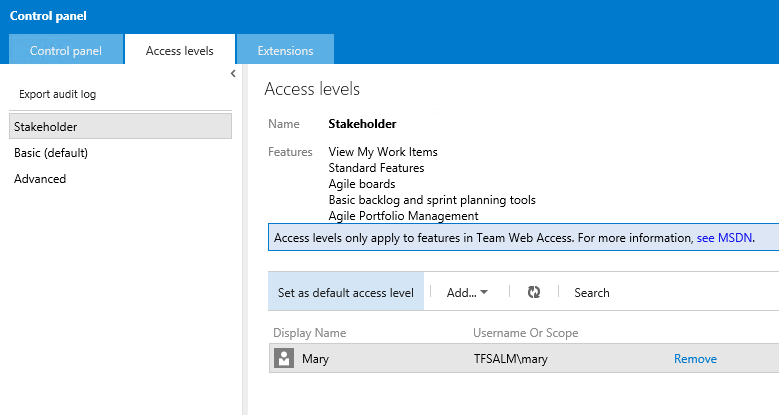Viewport: 779px width, 415px height.
Task: Click Set as default access level
Action: click(x=346, y=292)
